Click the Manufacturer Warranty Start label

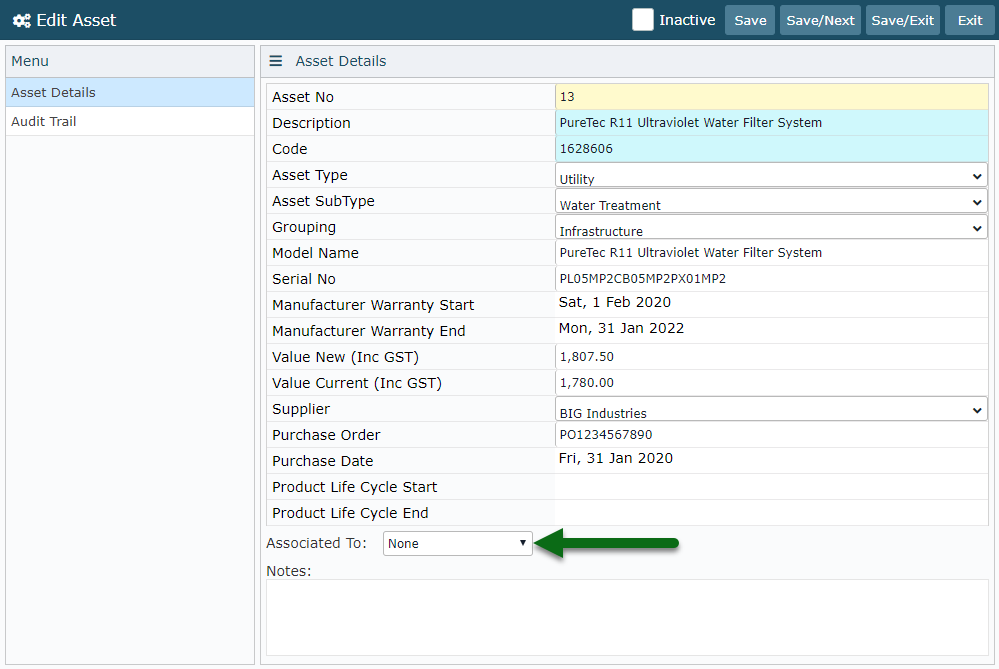click(373, 305)
